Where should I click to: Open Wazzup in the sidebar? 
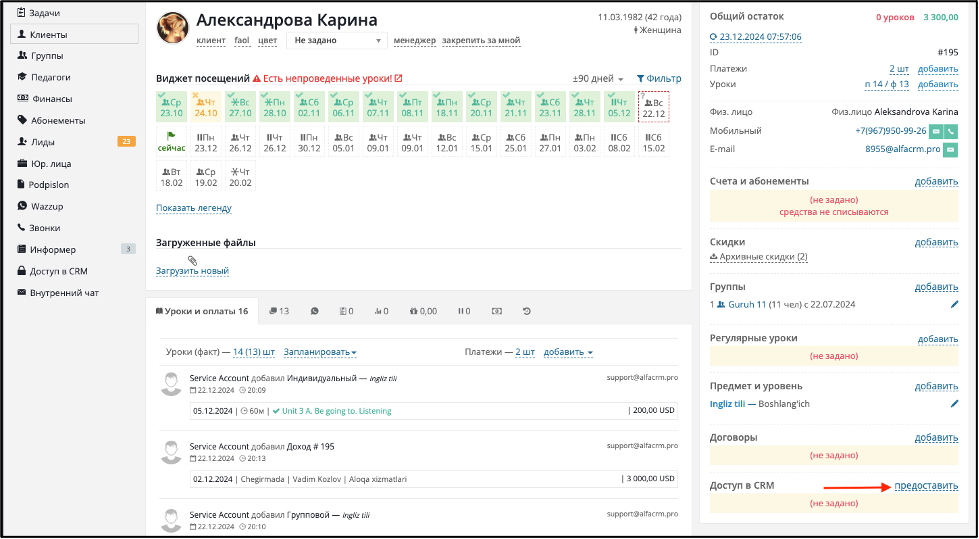click(41, 206)
